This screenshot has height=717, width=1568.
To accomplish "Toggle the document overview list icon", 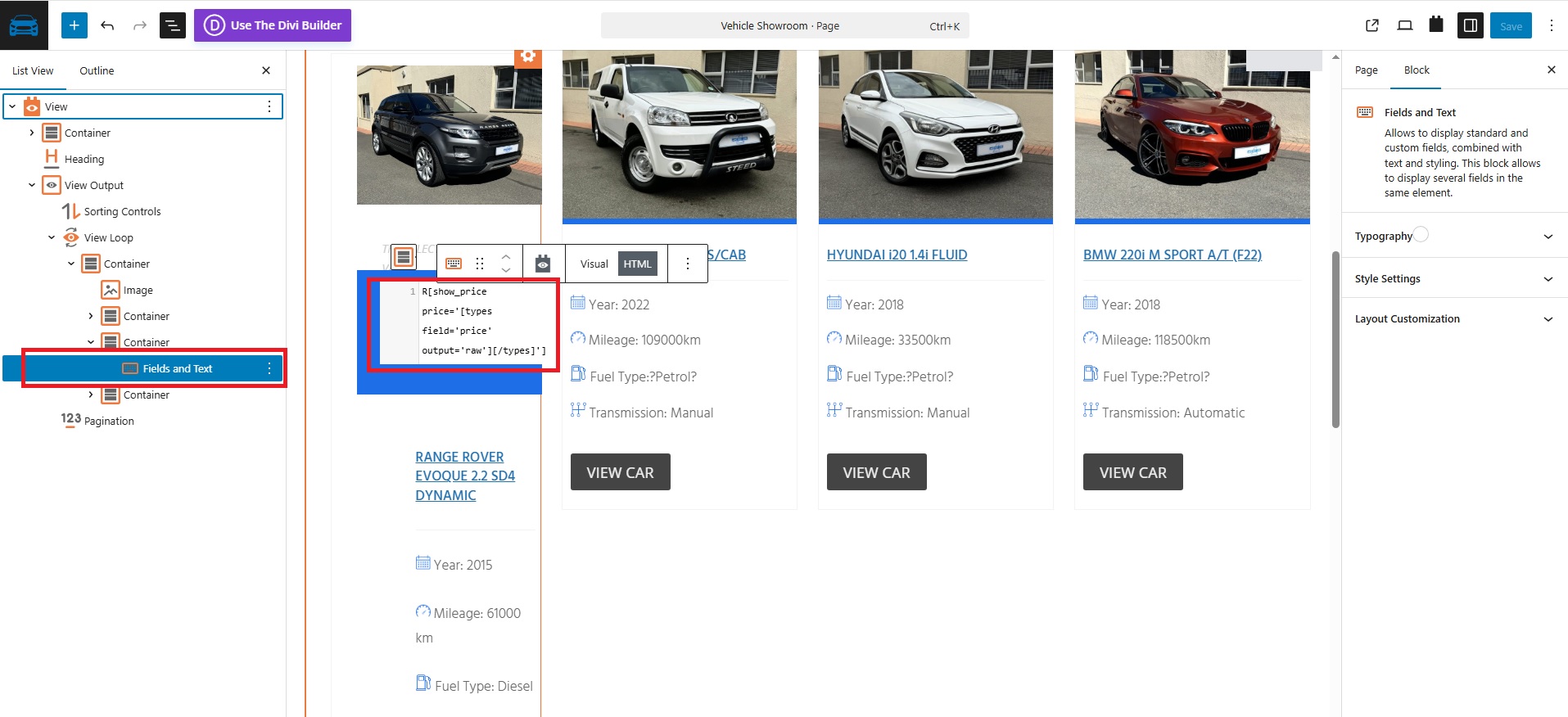I will coord(173,25).
